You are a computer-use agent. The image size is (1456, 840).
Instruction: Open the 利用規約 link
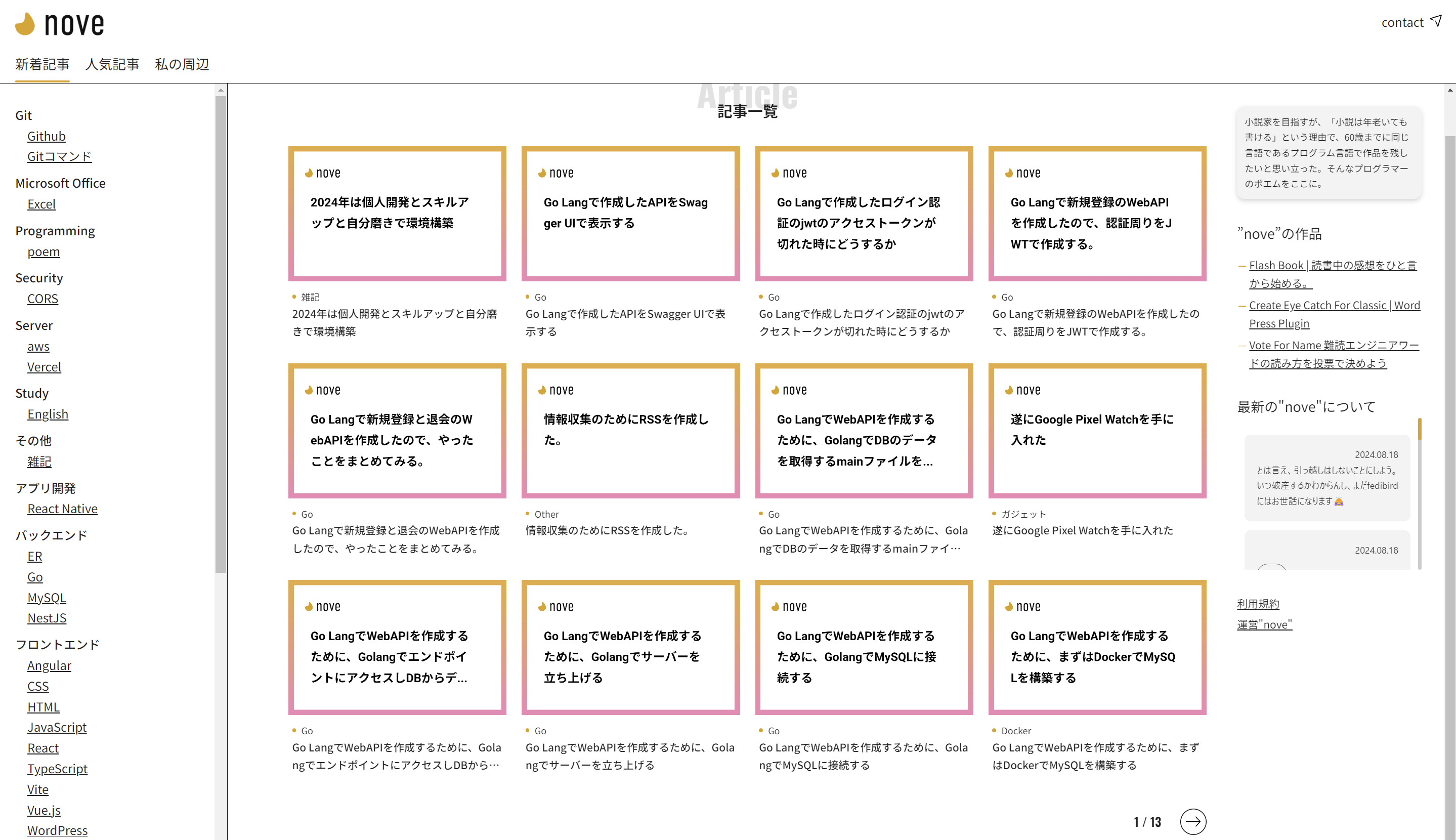[x=1258, y=604]
